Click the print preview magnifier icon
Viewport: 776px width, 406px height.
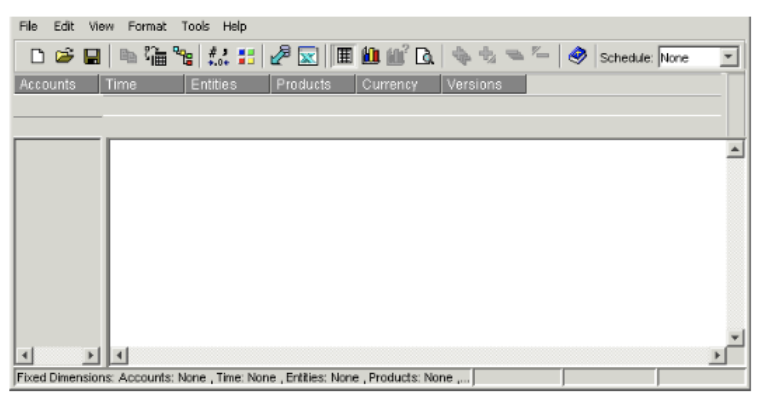coord(424,58)
